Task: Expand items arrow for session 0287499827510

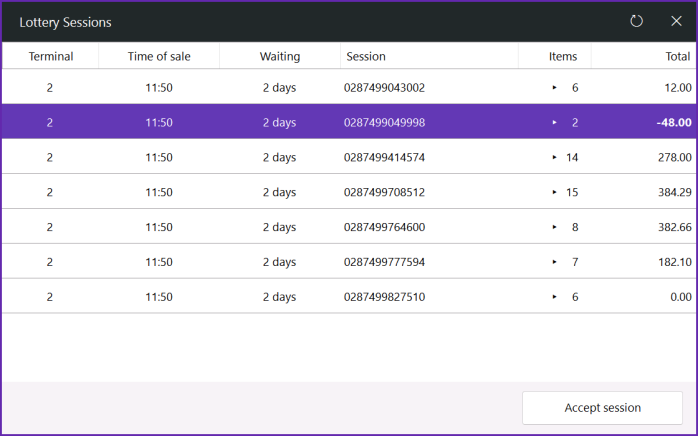Action: pyautogui.click(x=554, y=297)
